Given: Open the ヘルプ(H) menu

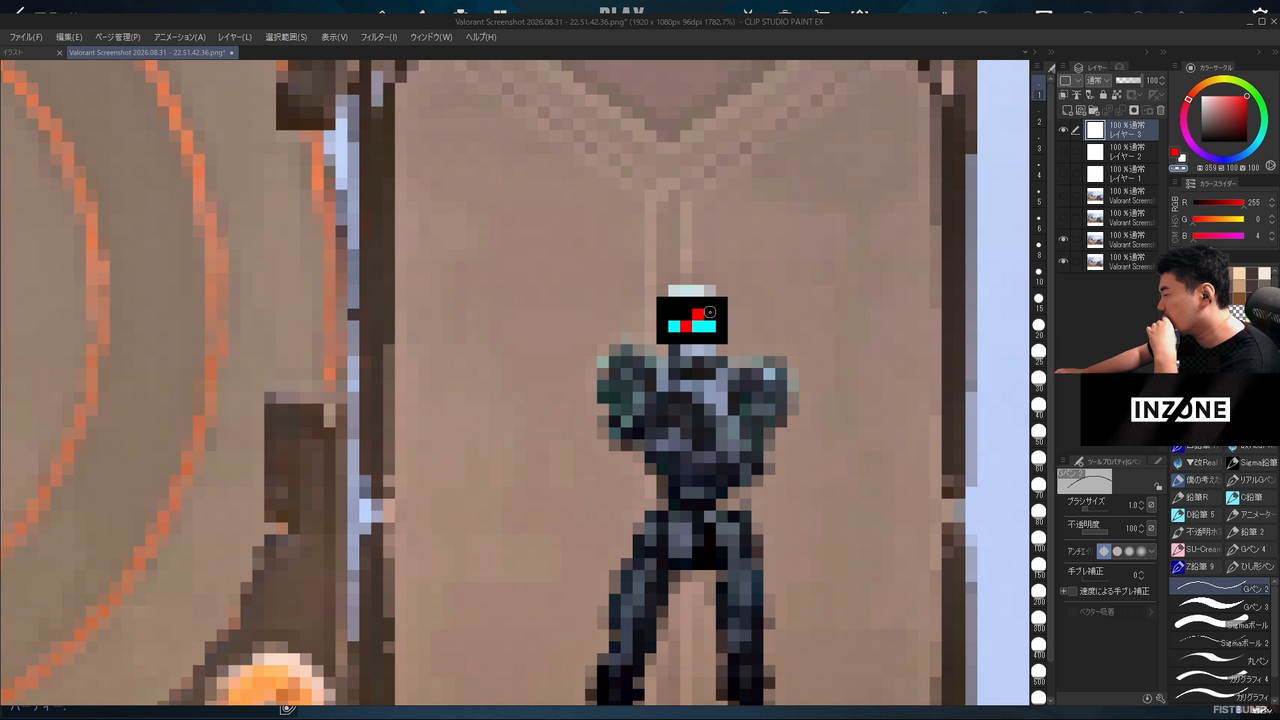Looking at the screenshot, I should coord(481,37).
